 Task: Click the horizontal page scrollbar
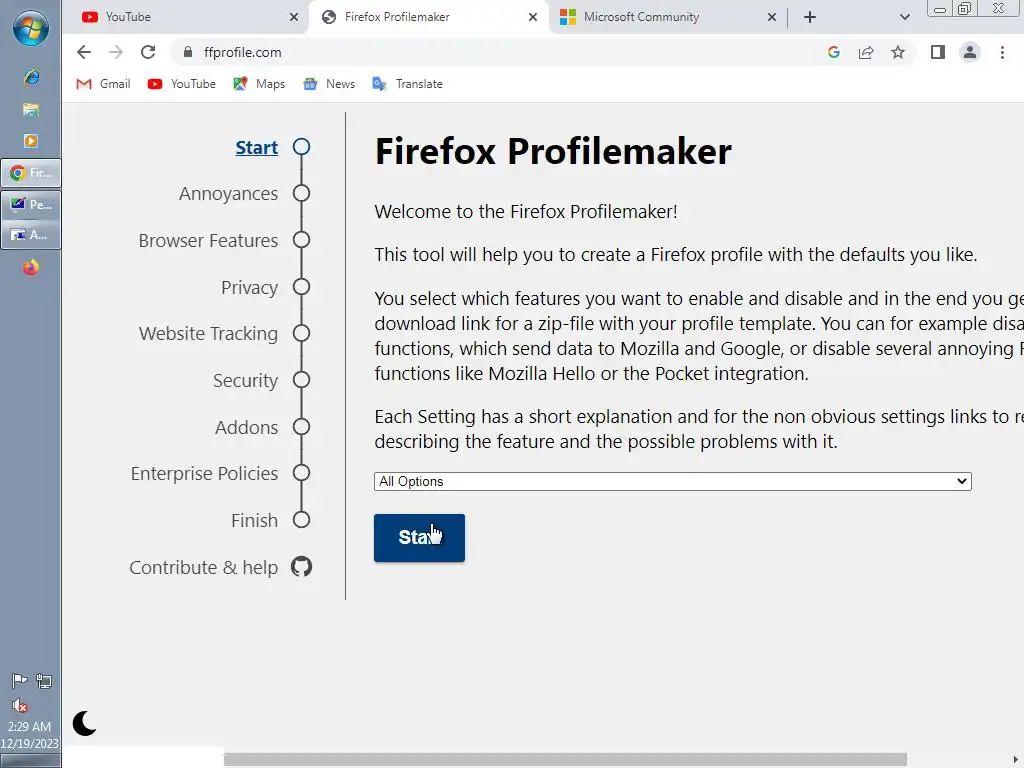[565, 760]
